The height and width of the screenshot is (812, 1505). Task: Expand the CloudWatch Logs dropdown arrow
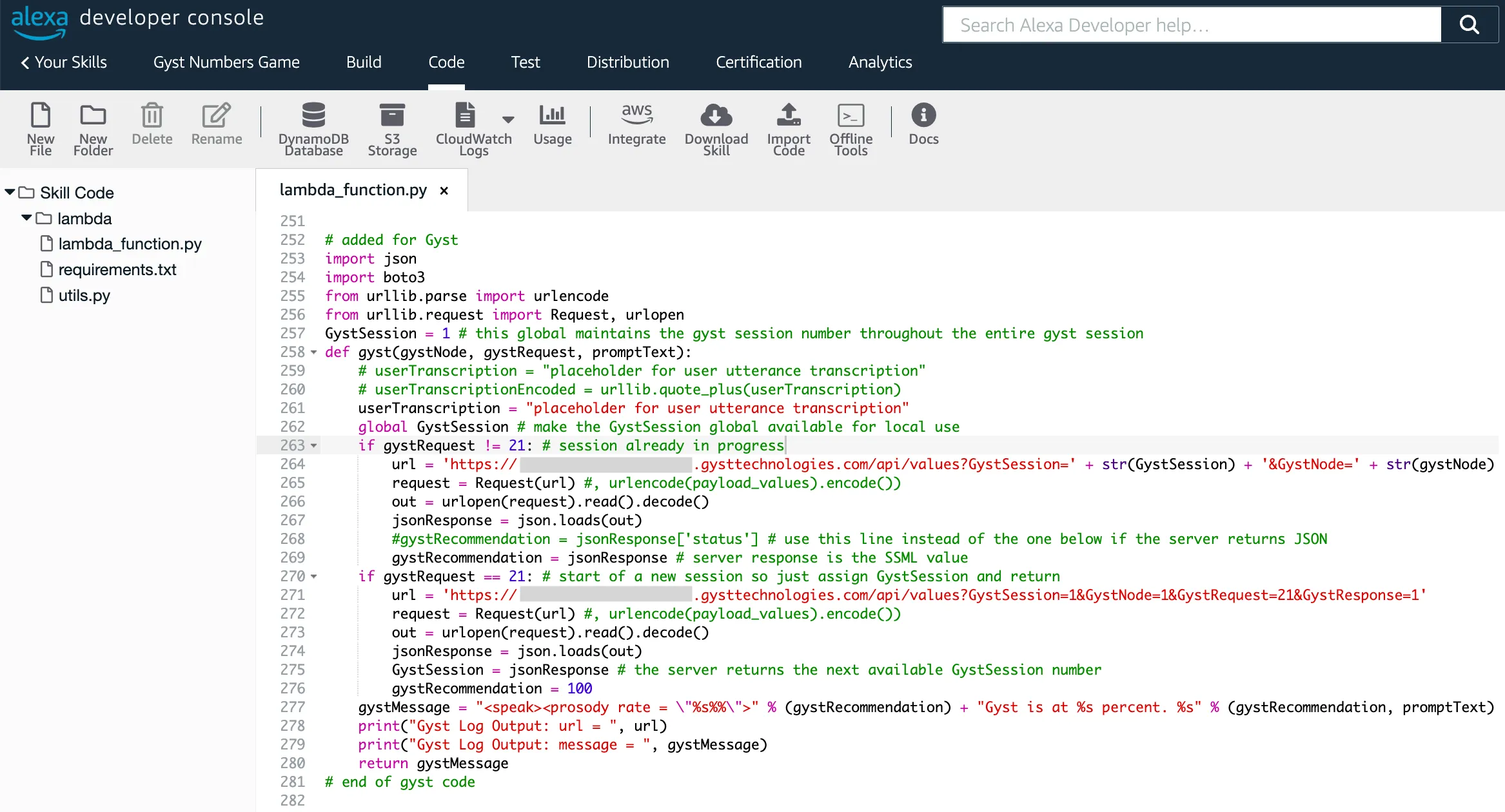click(508, 119)
